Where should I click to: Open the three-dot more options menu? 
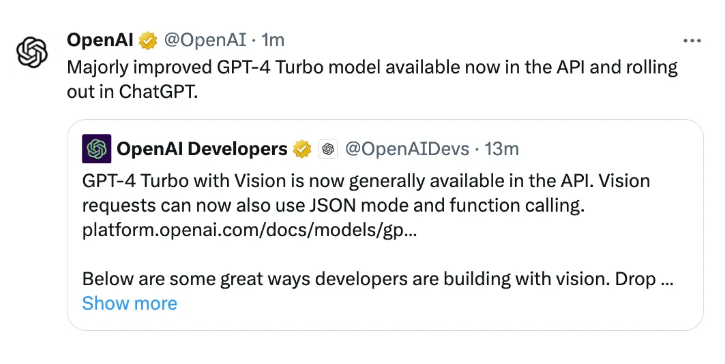coord(692,41)
